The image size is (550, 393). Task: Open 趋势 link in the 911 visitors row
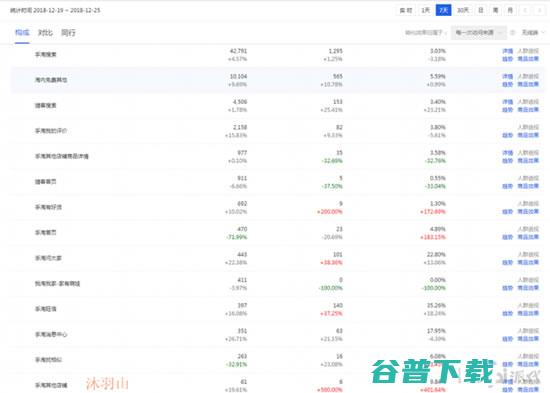pos(508,186)
